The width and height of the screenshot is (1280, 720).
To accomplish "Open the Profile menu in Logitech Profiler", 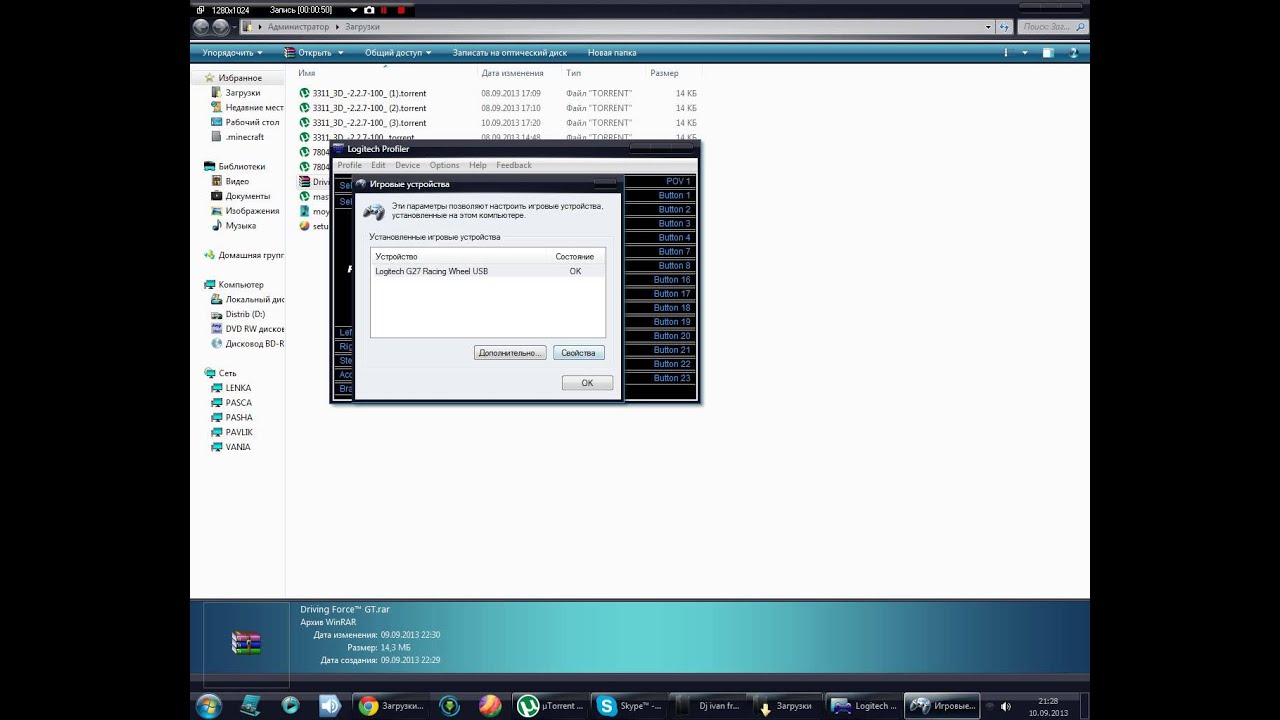I will click(x=349, y=165).
